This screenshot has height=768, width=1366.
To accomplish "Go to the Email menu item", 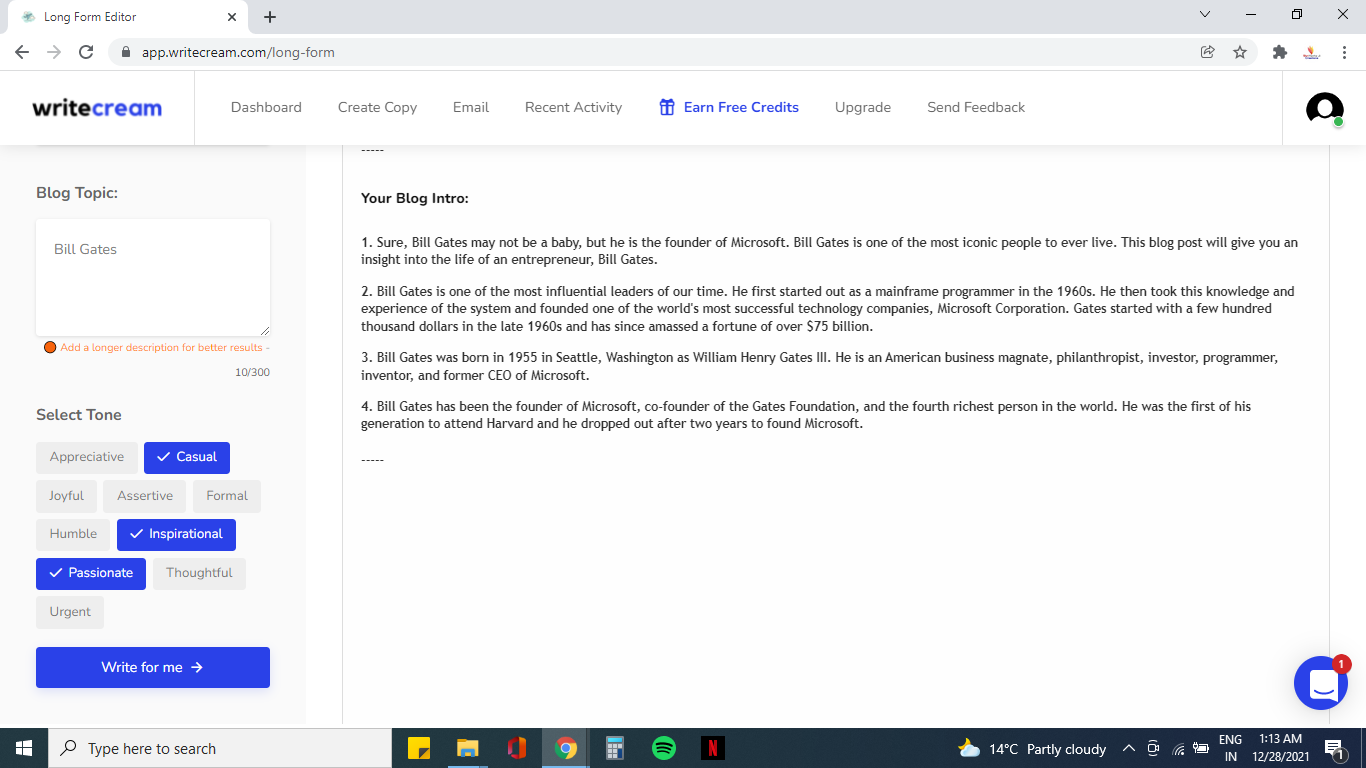I will point(471,107).
